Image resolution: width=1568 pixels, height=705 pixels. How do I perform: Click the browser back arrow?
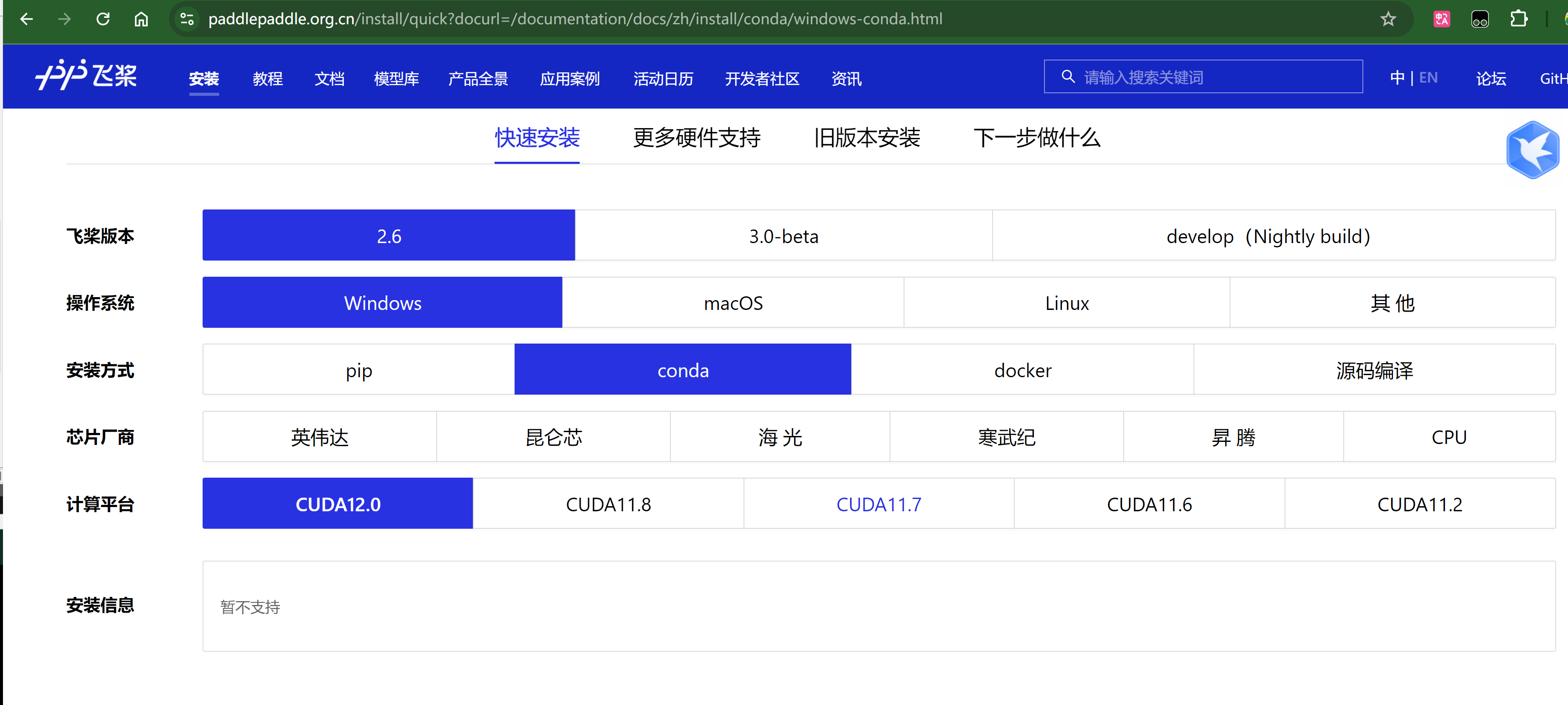point(26,19)
